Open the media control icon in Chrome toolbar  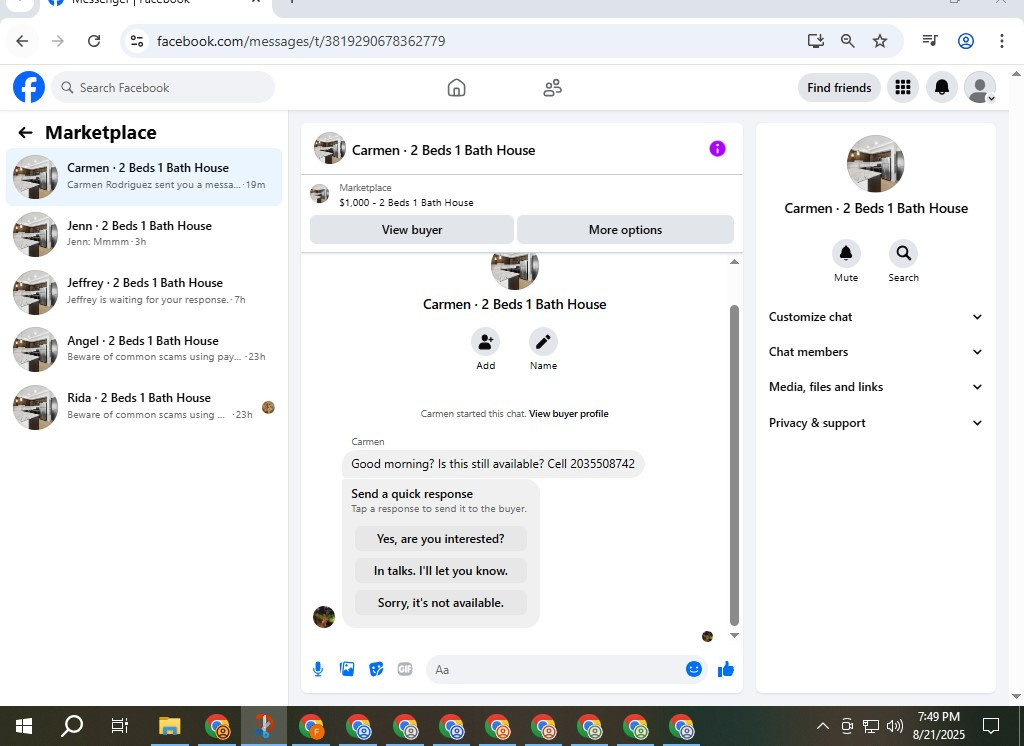[x=930, y=41]
